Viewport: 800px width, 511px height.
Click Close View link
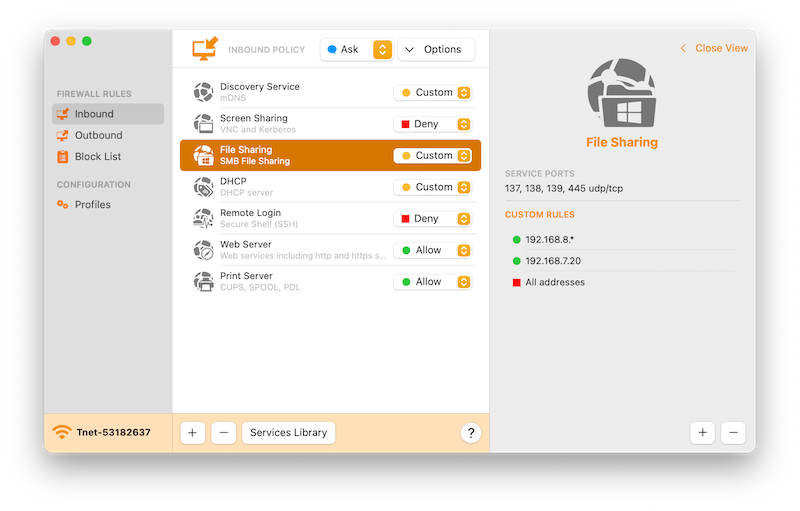714,48
